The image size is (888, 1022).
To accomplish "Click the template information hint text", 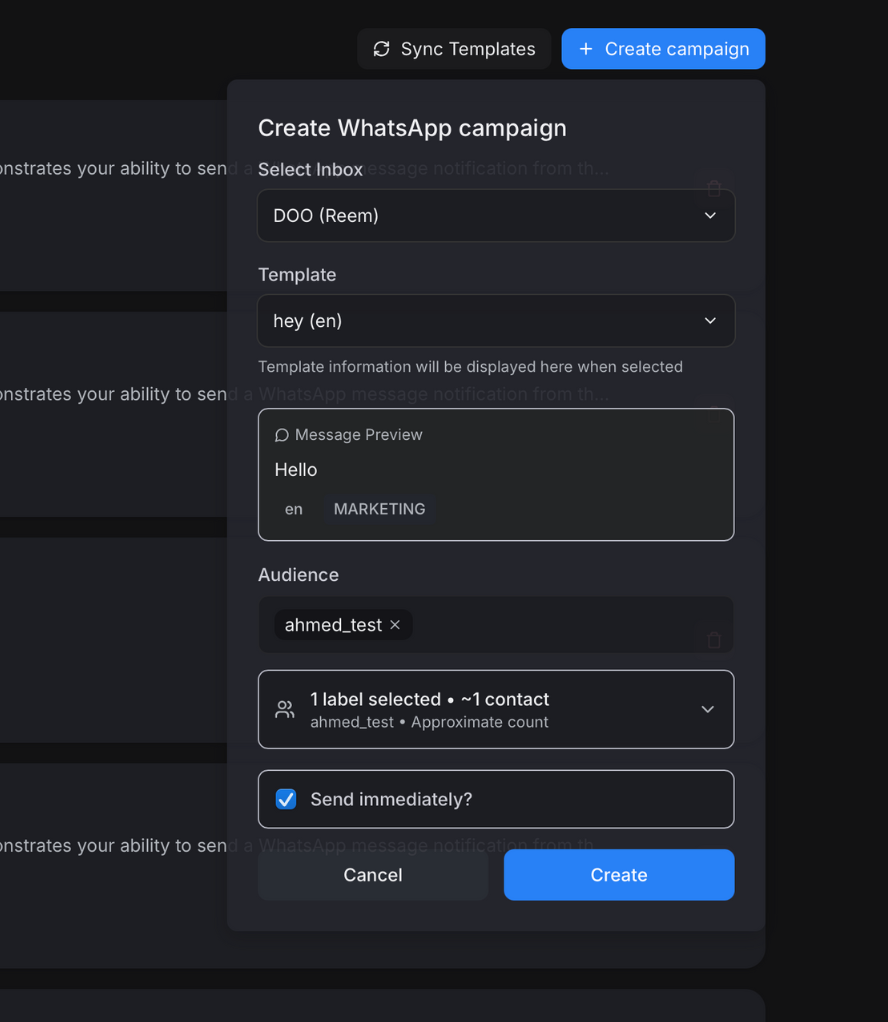I will tap(470, 367).
